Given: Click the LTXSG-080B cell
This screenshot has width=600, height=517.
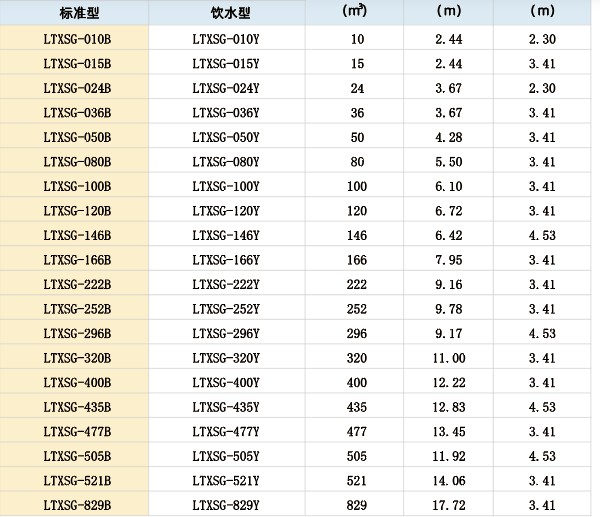Looking at the screenshot, I should tap(77, 161).
